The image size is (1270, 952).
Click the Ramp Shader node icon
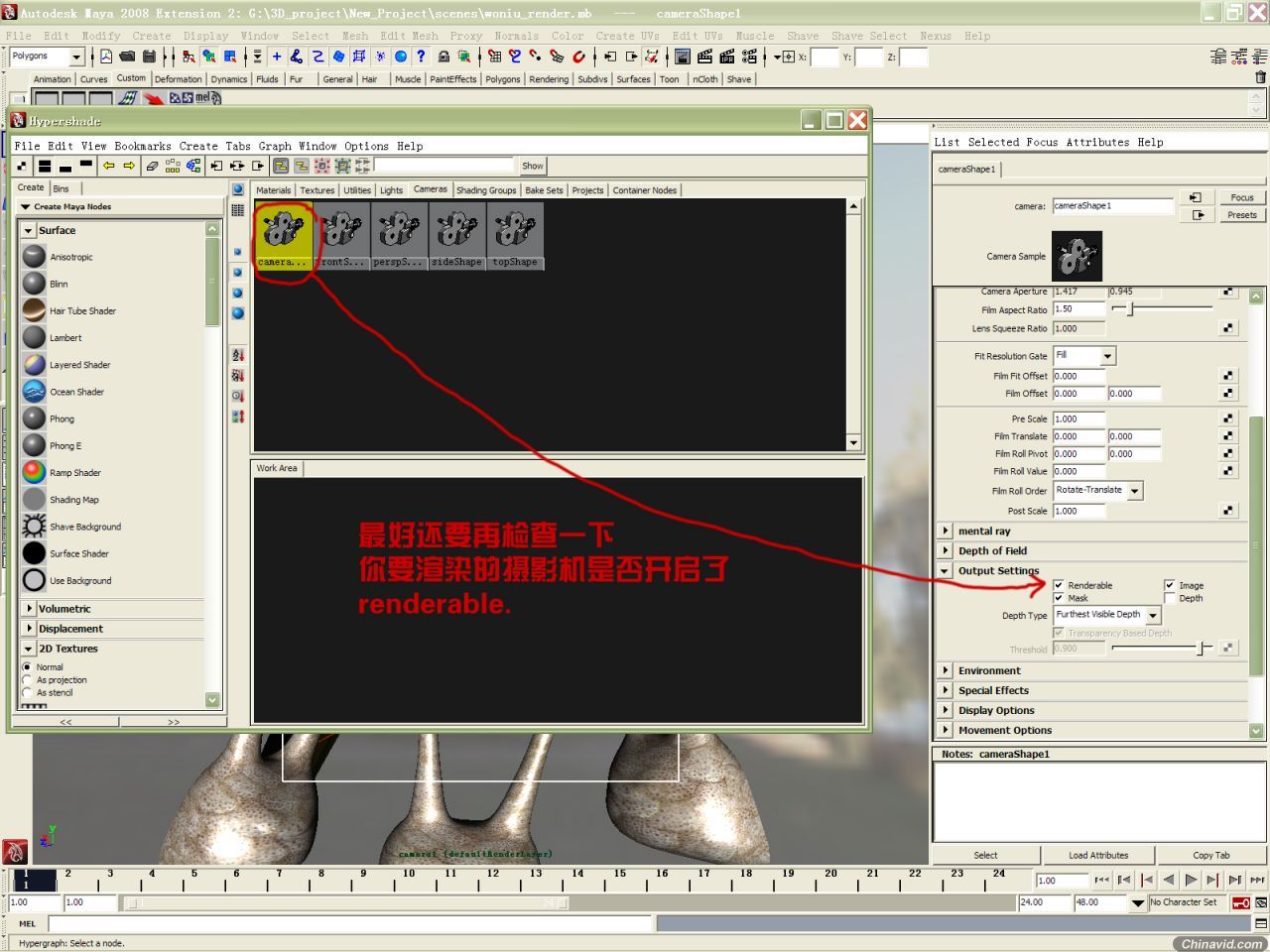34,472
